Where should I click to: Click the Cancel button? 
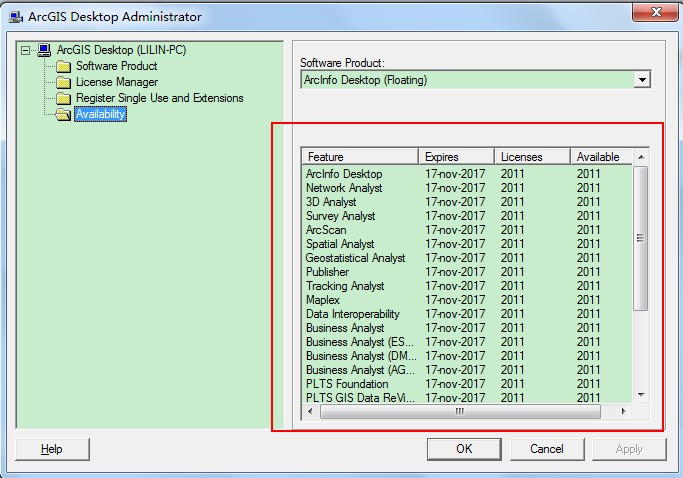click(547, 449)
